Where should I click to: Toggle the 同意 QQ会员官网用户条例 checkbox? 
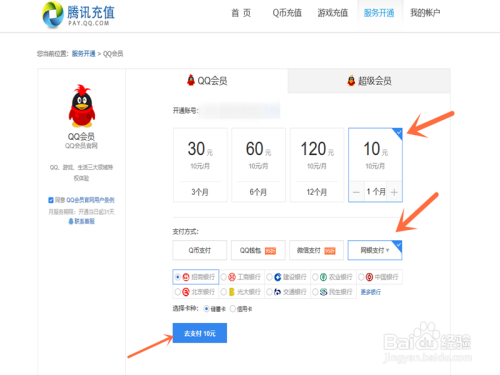click(51, 200)
